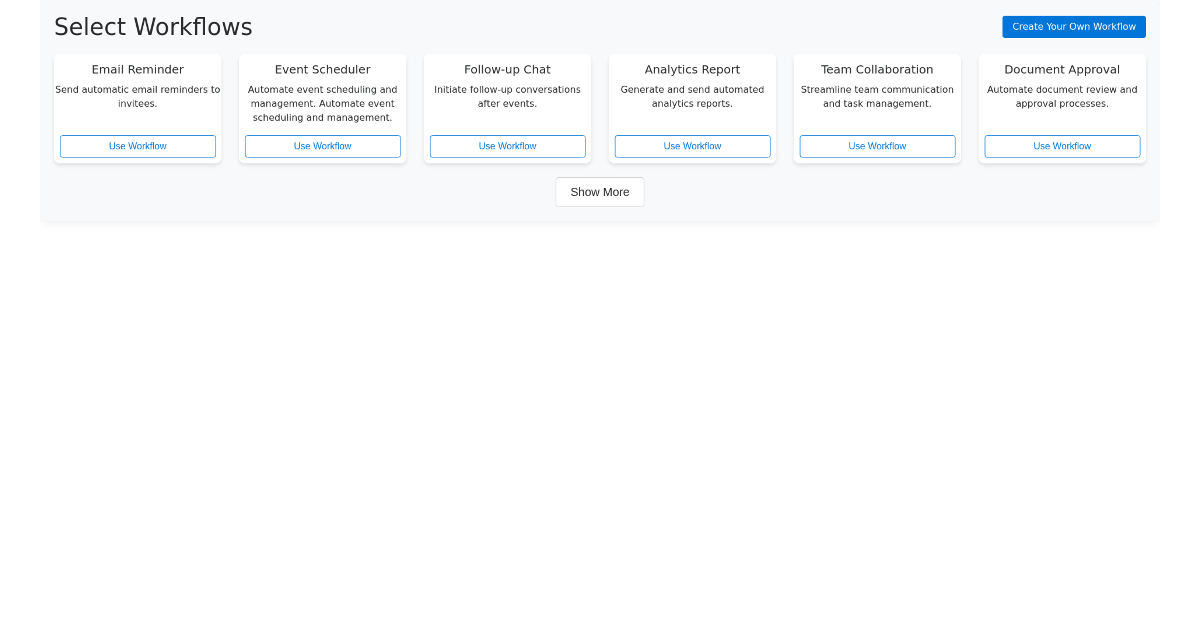Click the Email Reminder card title
The height and width of the screenshot is (630, 1200).
pyautogui.click(x=137, y=69)
